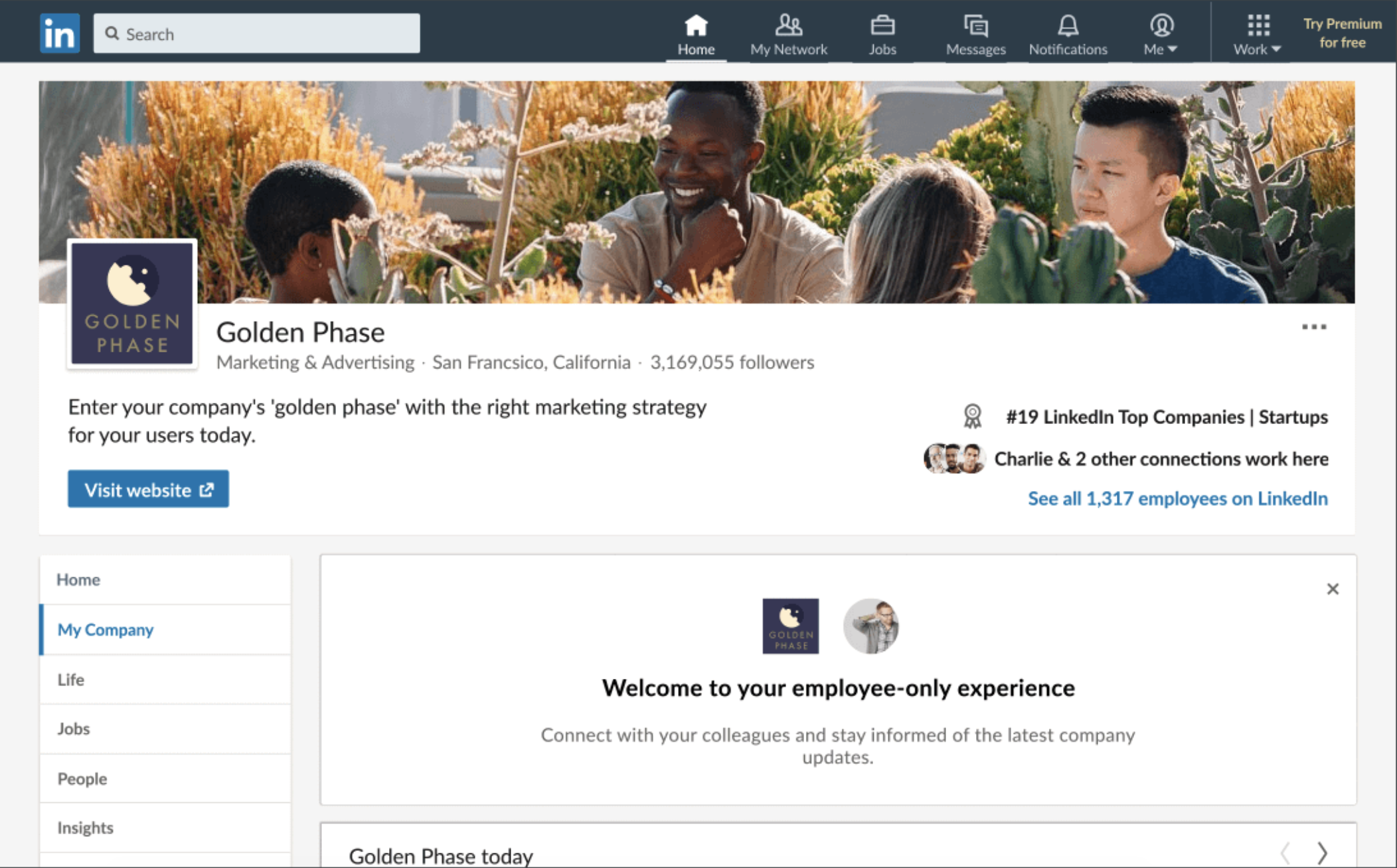Click the connections avatar group
The height and width of the screenshot is (868, 1397).
pyautogui.click(x=953, y=459)
